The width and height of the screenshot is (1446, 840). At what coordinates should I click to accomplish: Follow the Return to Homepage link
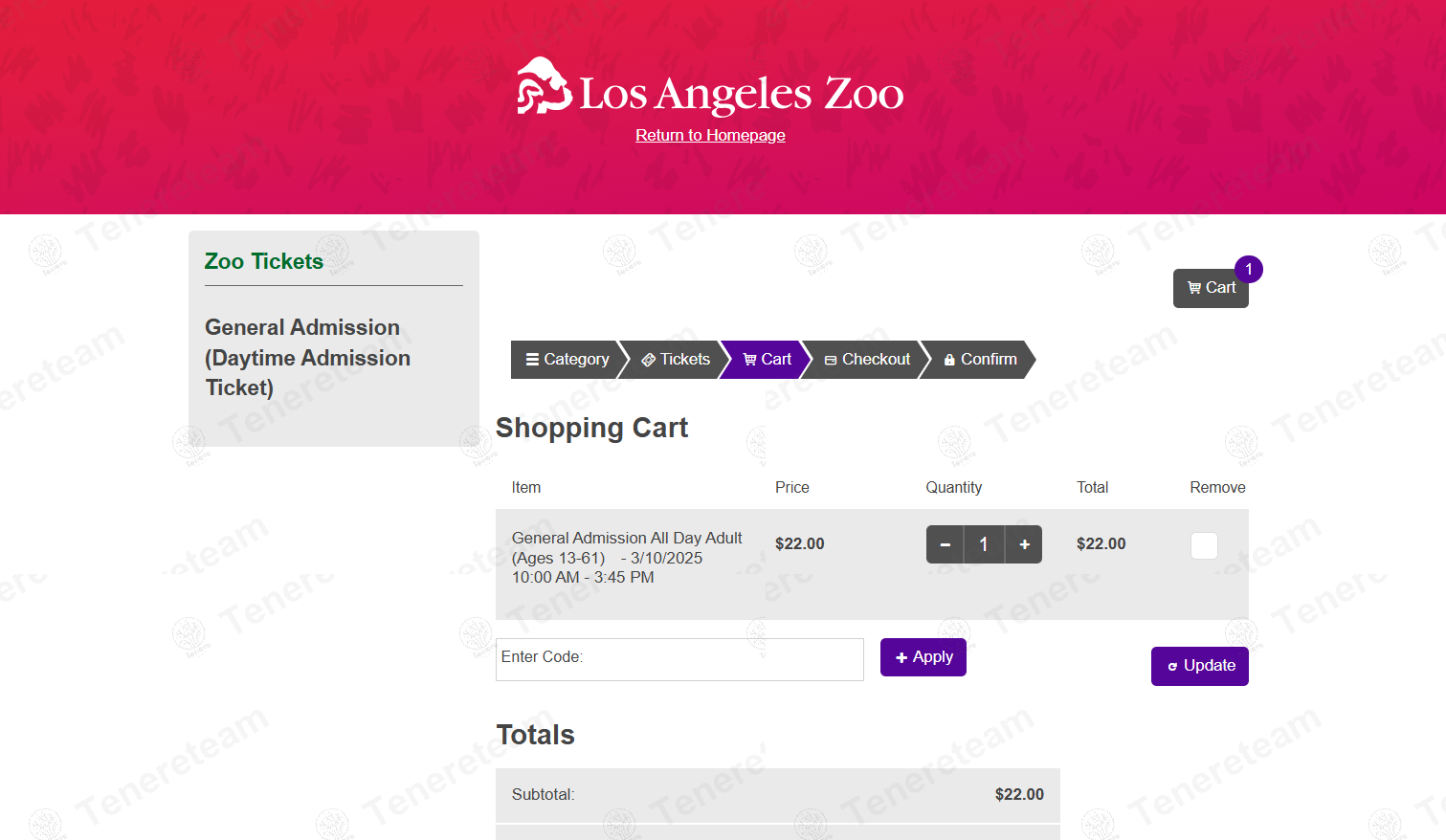point(710,135)
